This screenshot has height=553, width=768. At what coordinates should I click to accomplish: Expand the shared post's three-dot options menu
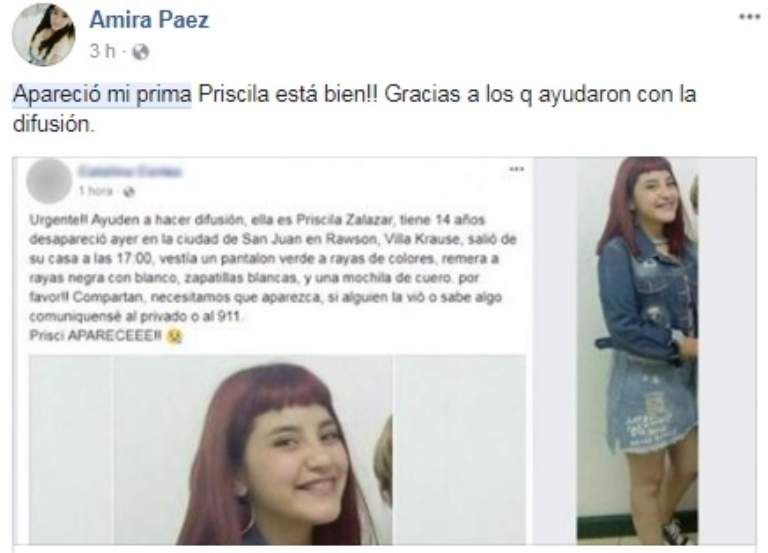pos(516,169)
